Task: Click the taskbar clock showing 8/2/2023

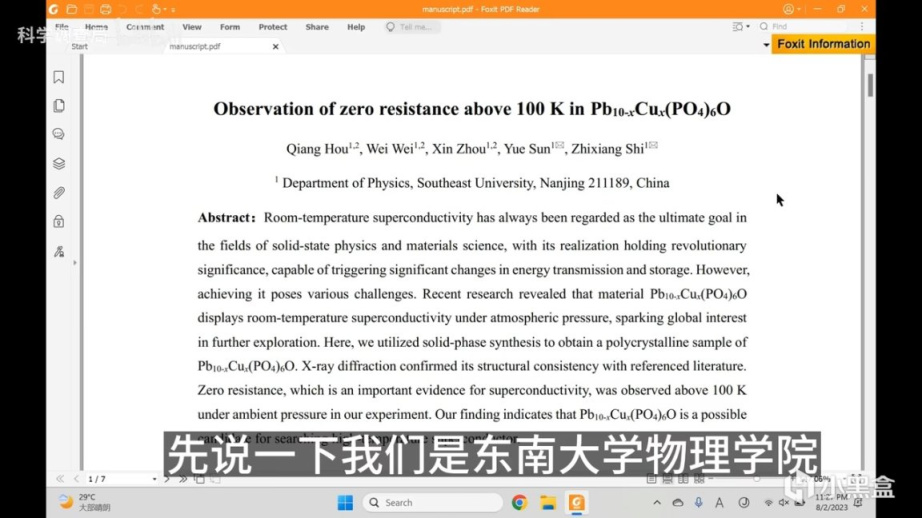Action: (831, 502)
